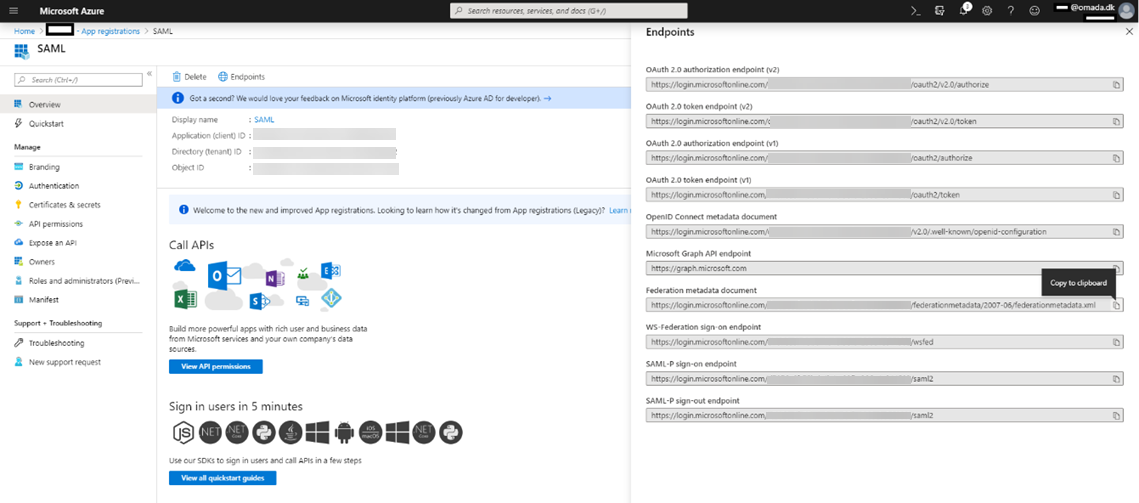Copy the WS-Federation sign-on endpoint
The image size is (1139, 503).
1116,342
